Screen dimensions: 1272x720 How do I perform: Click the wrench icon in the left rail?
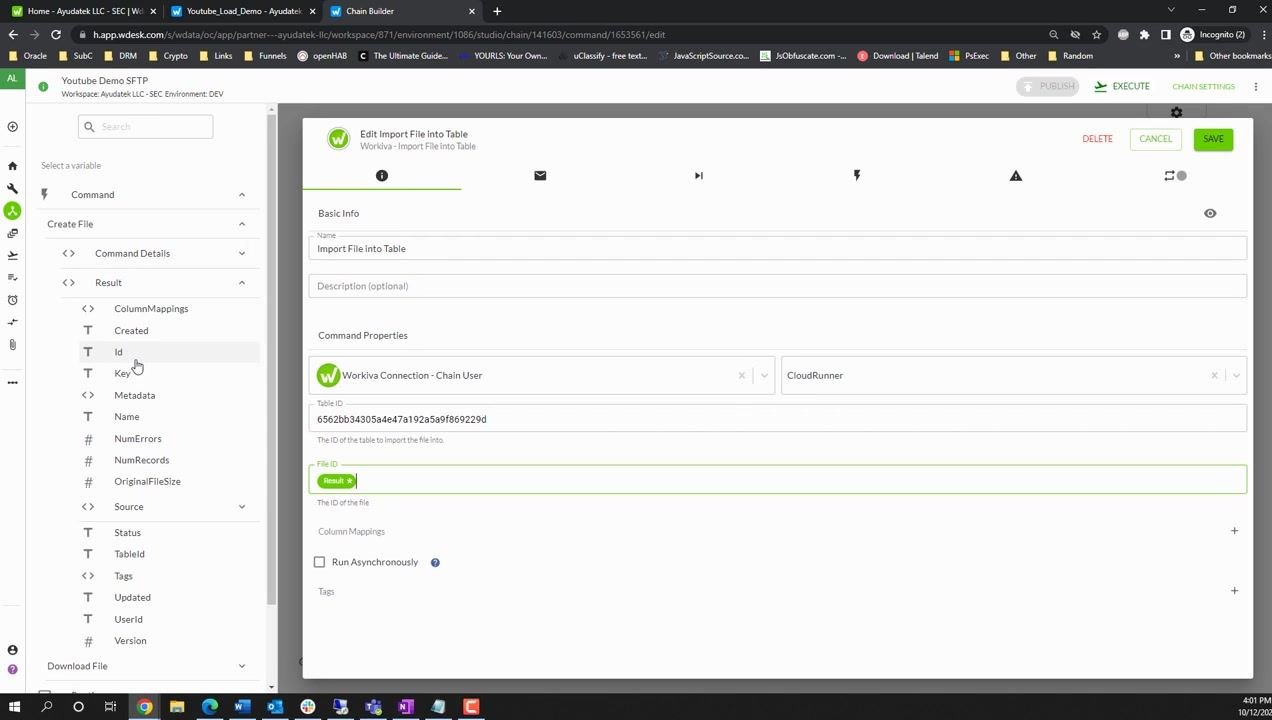pyautogui.click(x=12, y=189)
